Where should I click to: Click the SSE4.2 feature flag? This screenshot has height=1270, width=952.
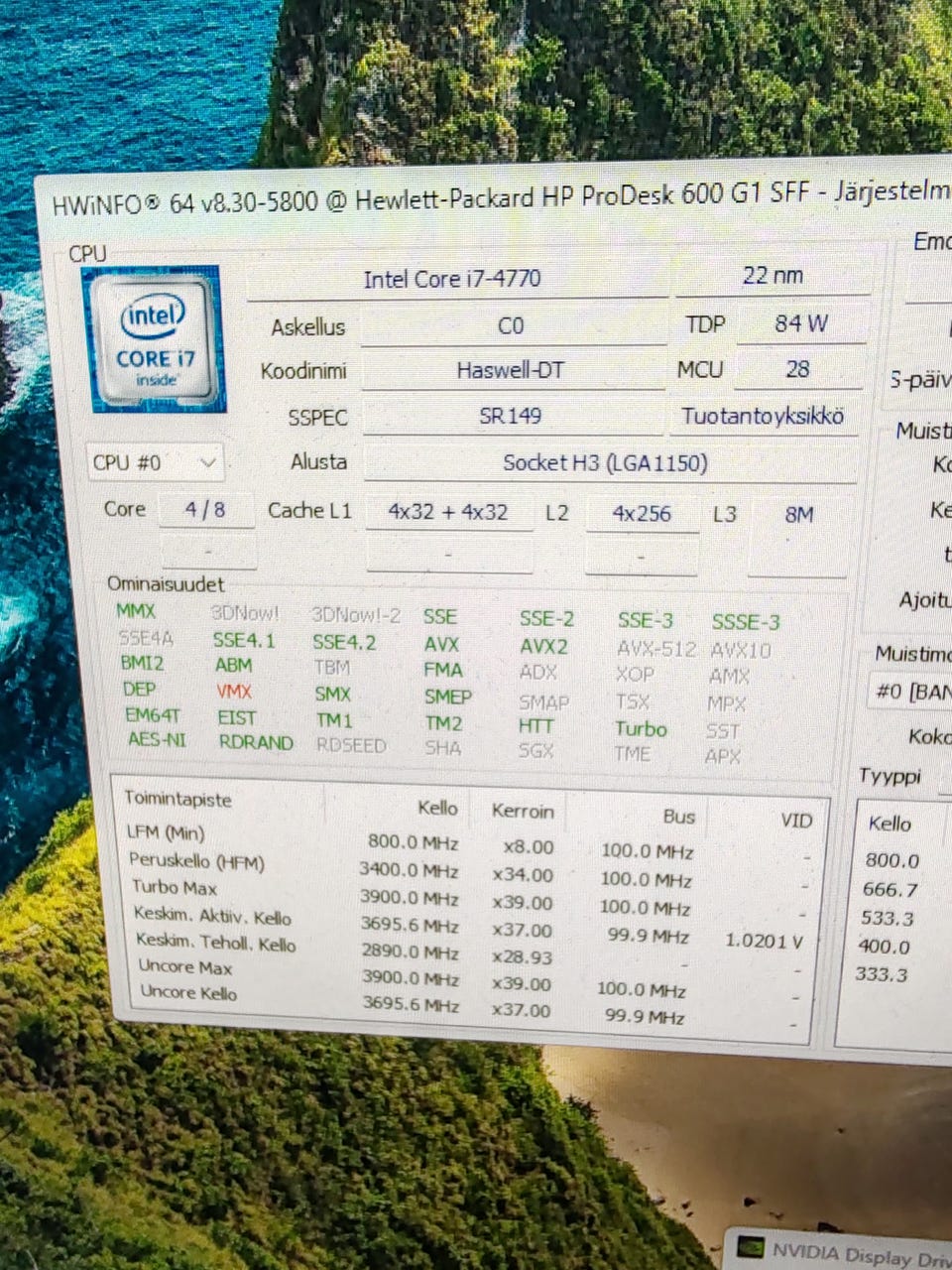[x=344, y=642]
